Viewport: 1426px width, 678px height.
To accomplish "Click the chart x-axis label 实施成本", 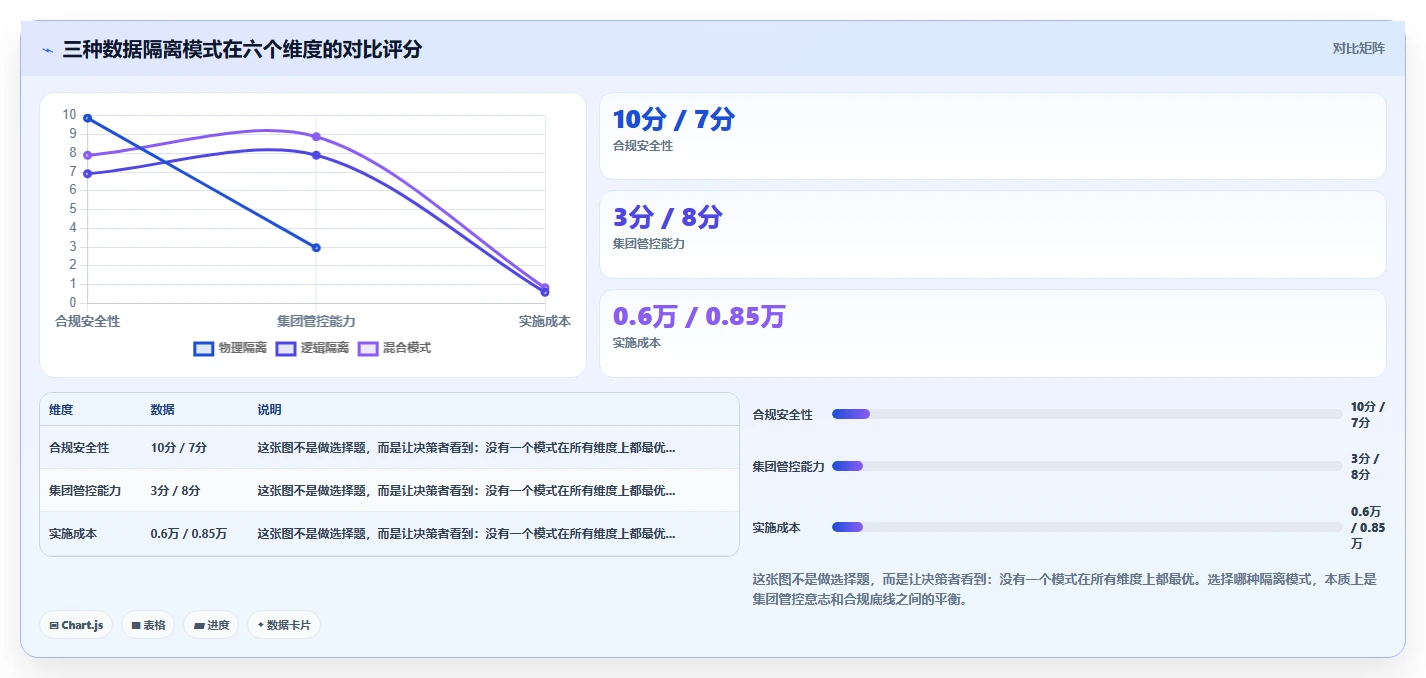I will [545, 321].
